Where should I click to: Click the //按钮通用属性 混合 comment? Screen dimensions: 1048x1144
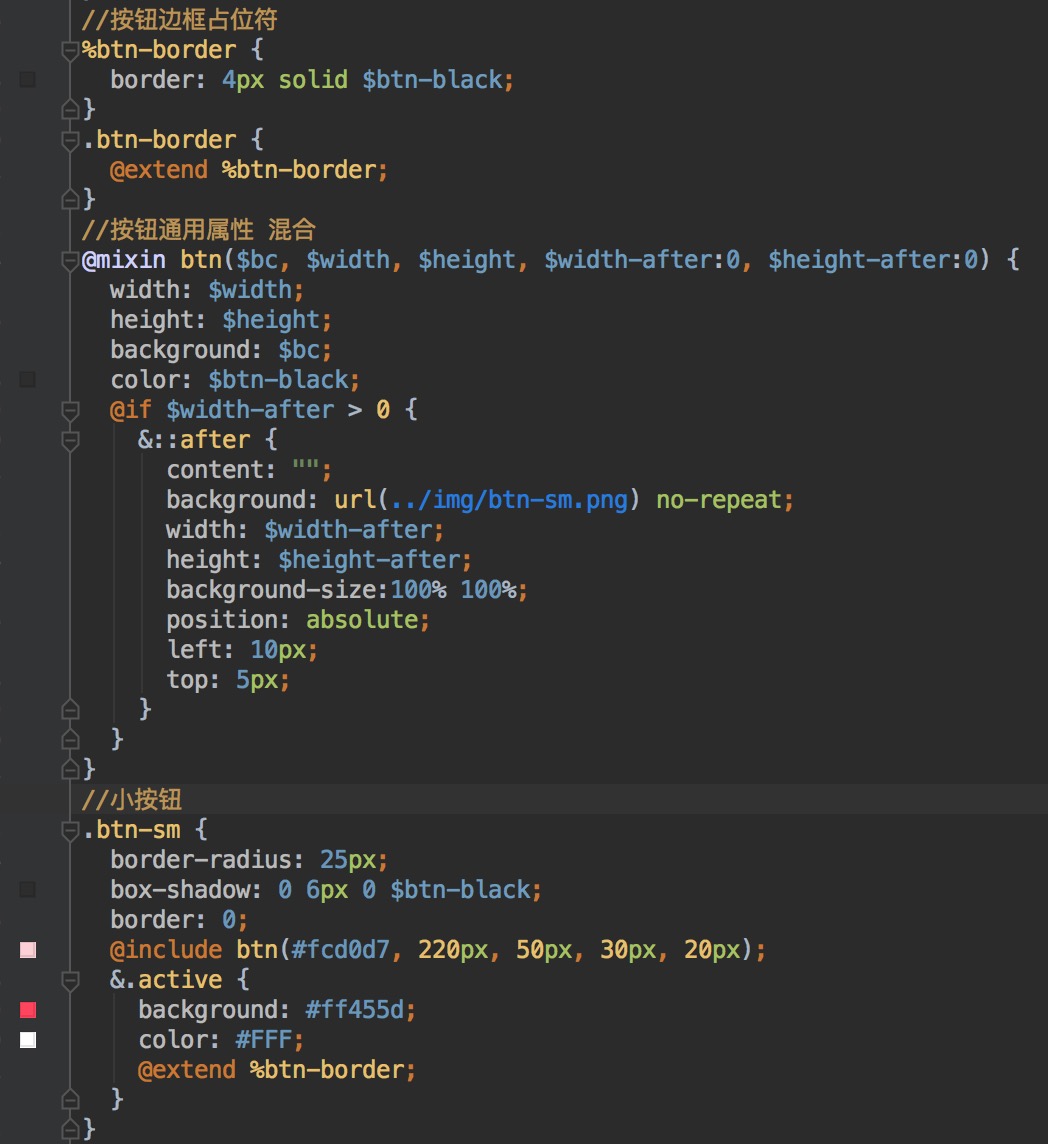(x=199, y=230)
